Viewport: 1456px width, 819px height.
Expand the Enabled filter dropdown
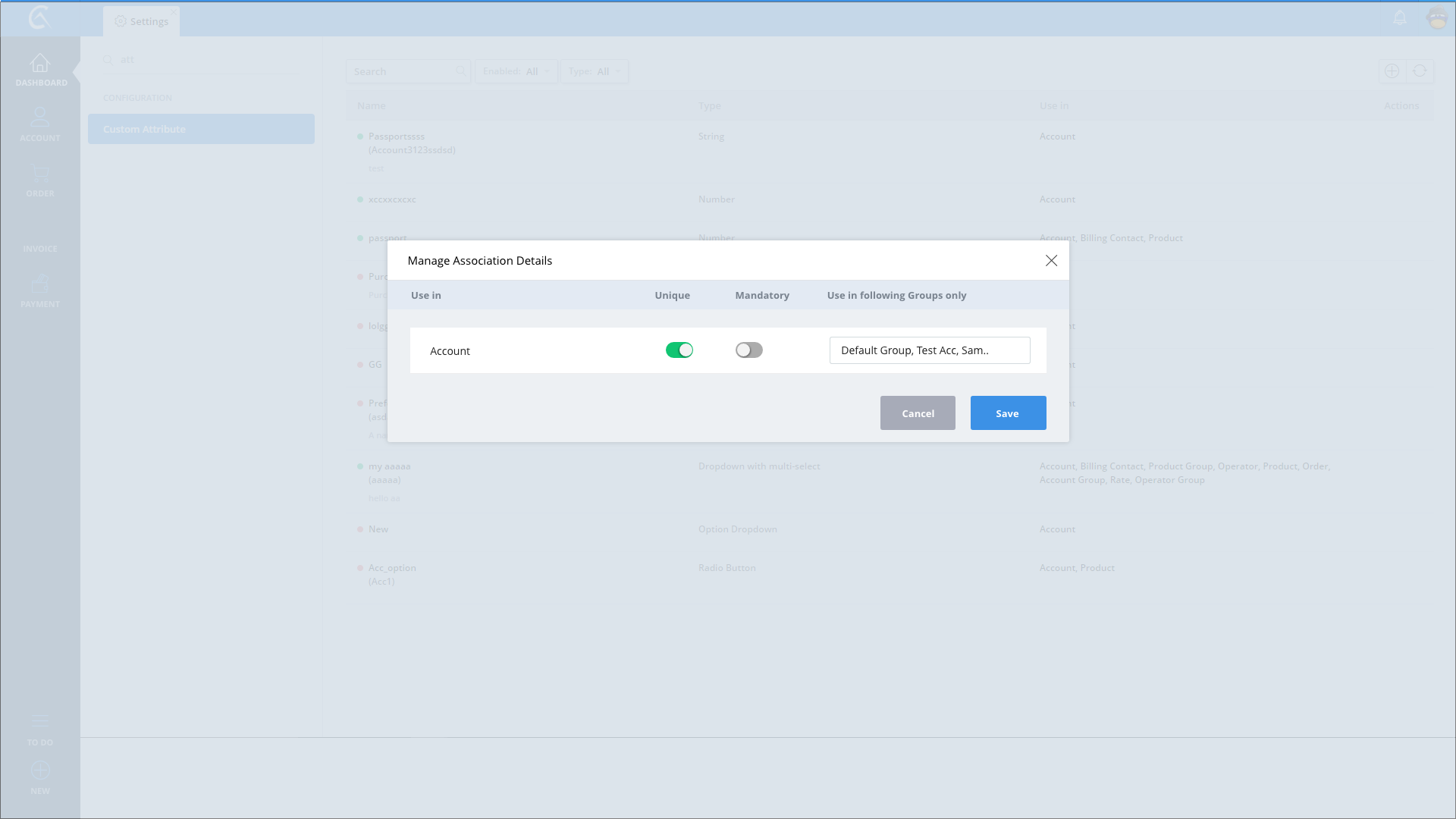[516, 71]
